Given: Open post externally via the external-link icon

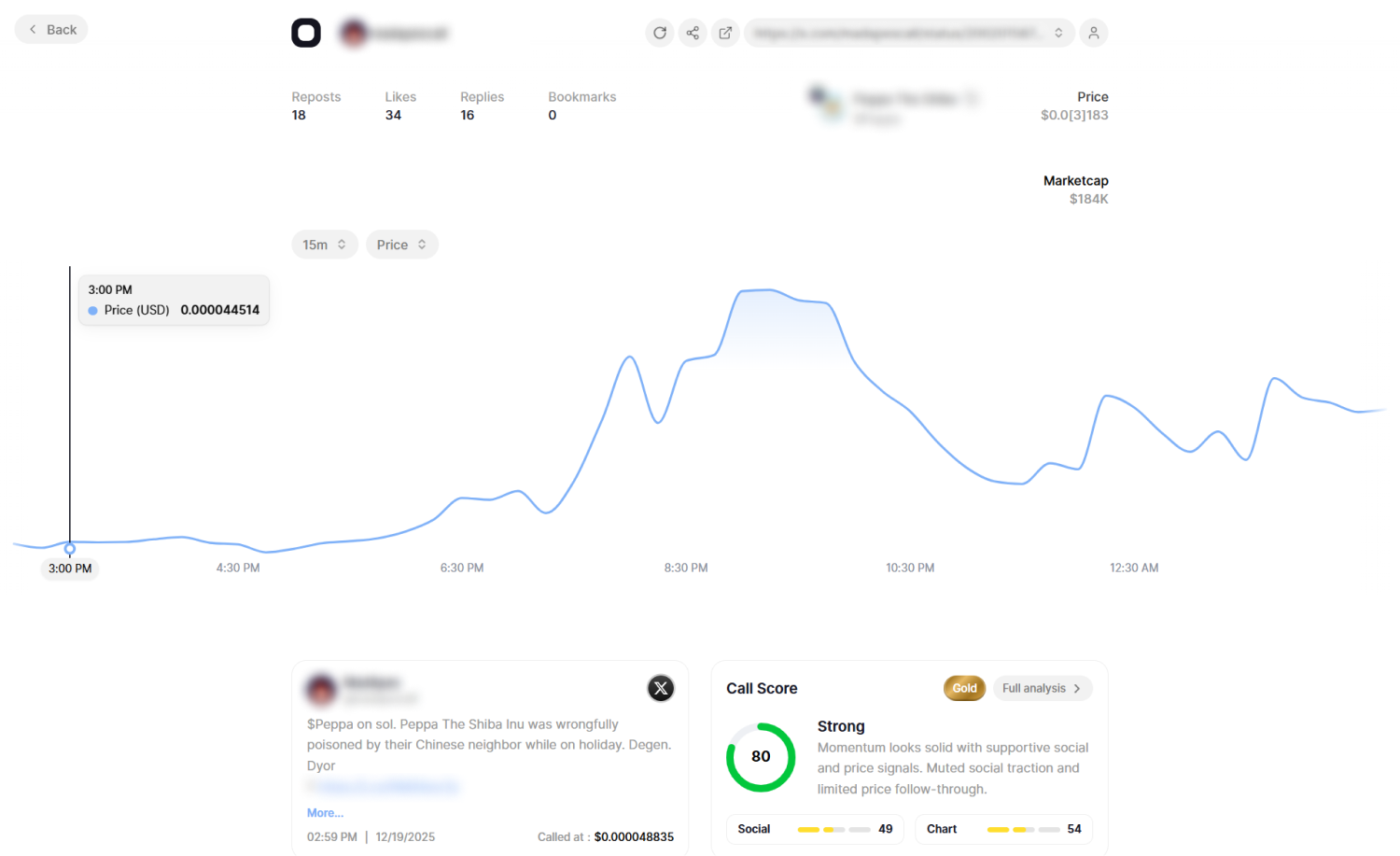Looking at the screenshot, I should [x=725, y=33].
